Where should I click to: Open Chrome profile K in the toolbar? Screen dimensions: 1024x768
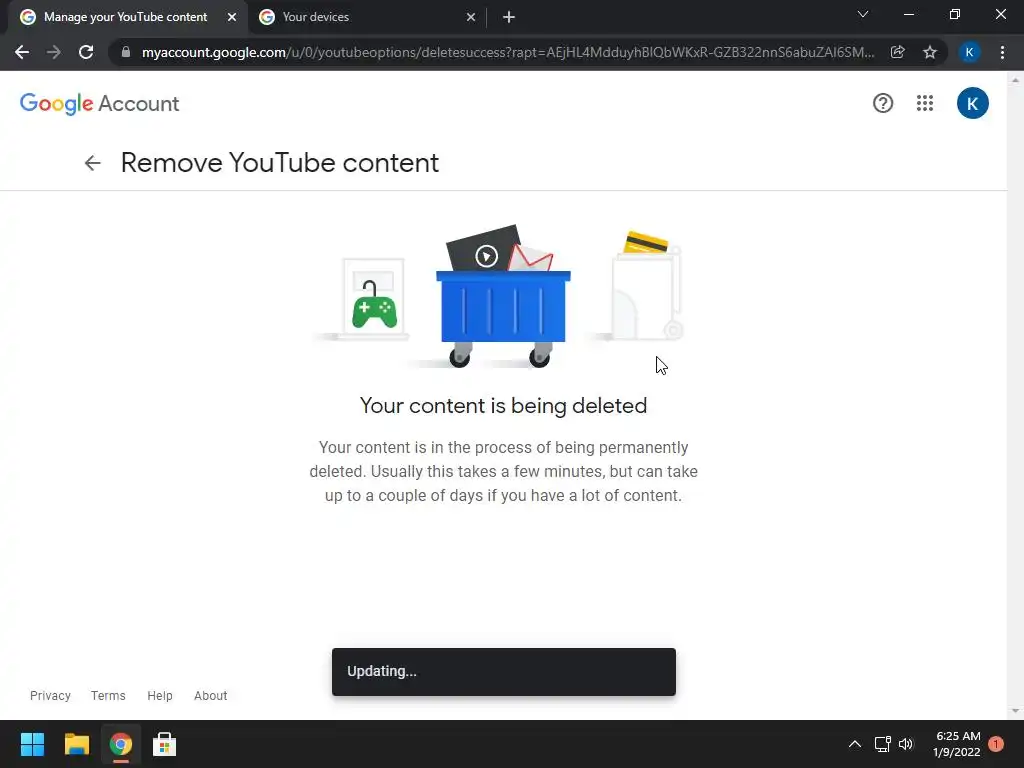point(969,52)
